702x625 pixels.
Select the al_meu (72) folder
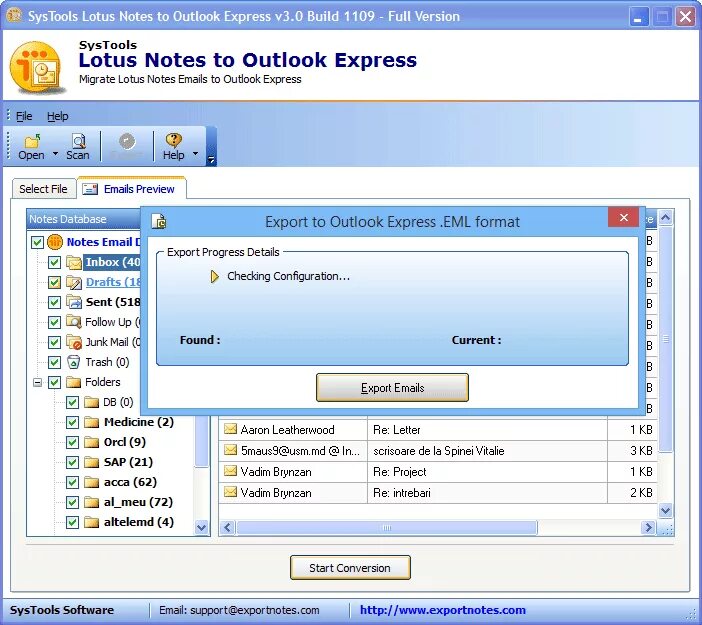[x=138, y=502]
